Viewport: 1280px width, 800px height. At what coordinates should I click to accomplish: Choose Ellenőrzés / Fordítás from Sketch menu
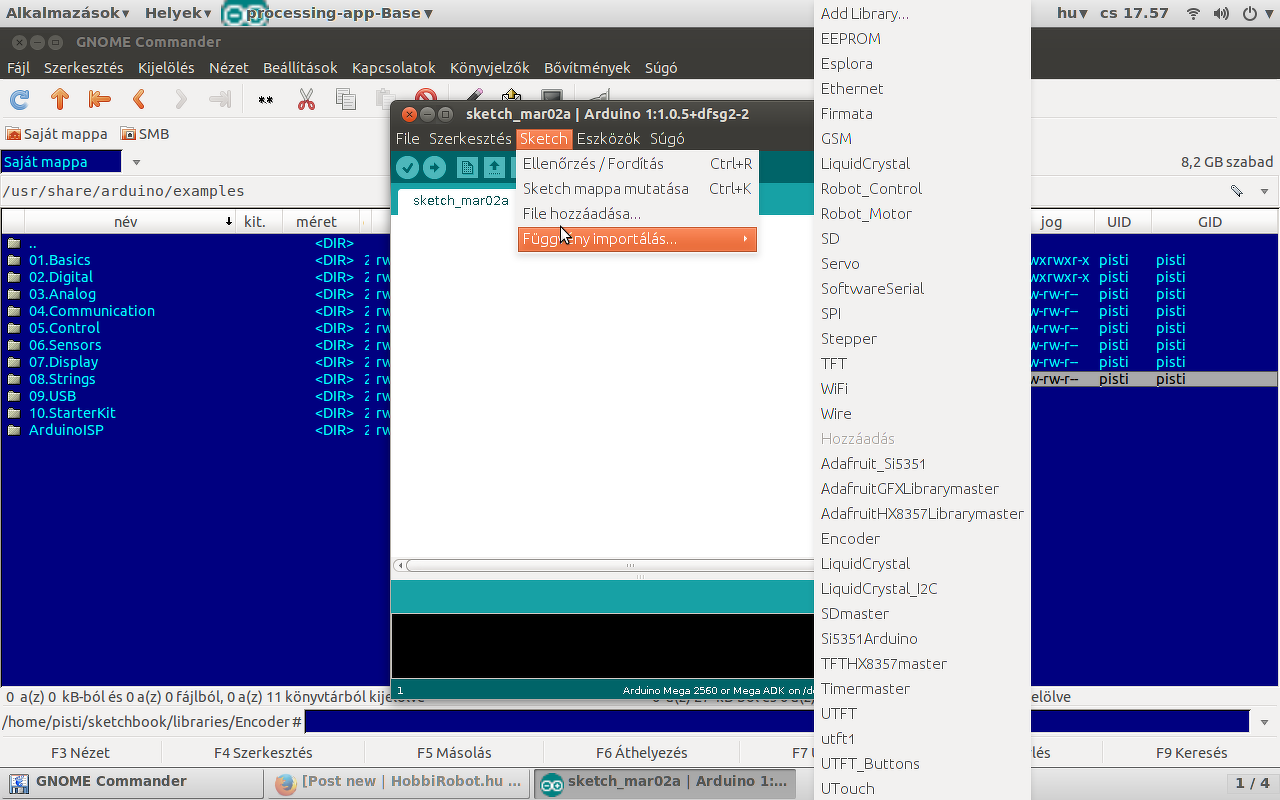tap(637, 164)
